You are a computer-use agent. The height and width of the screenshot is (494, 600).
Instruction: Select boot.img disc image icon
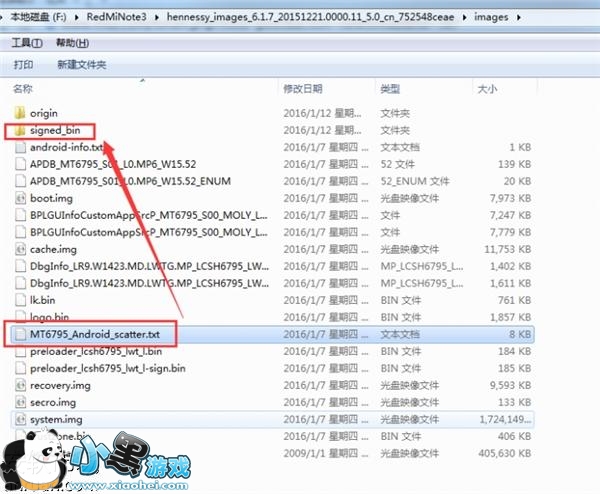pos(20,198)
